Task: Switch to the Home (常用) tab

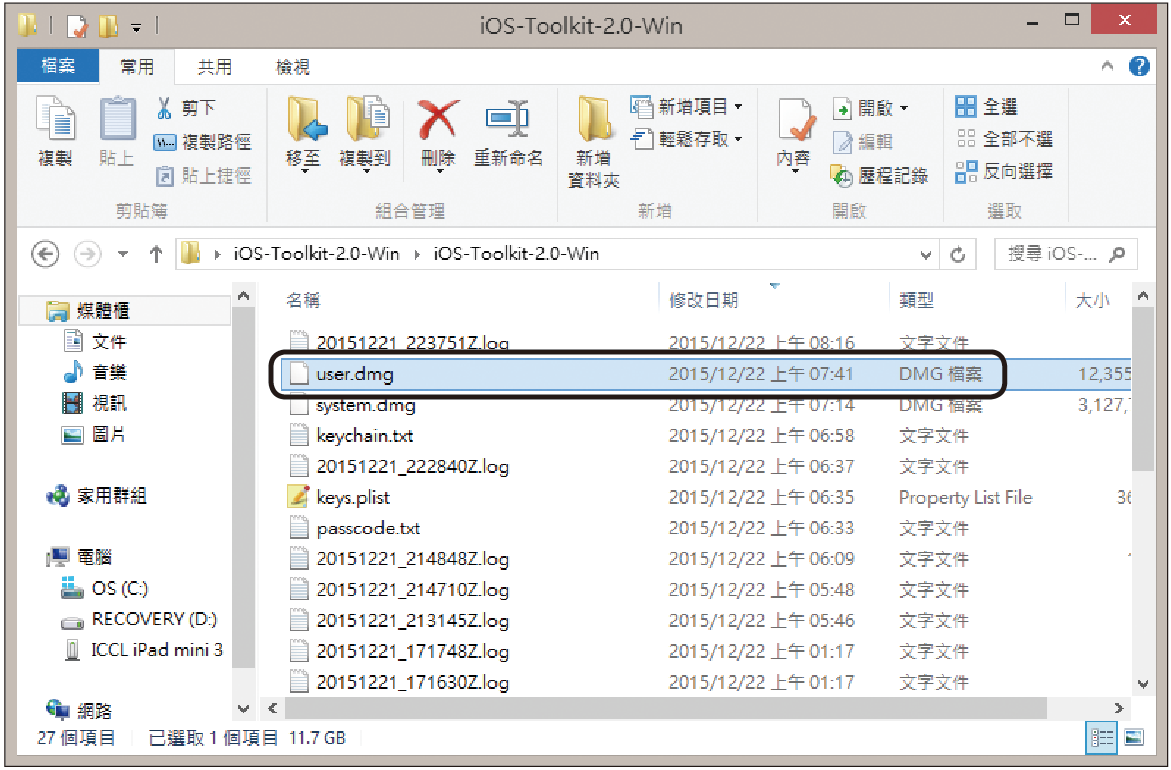Action: [137, 66]
